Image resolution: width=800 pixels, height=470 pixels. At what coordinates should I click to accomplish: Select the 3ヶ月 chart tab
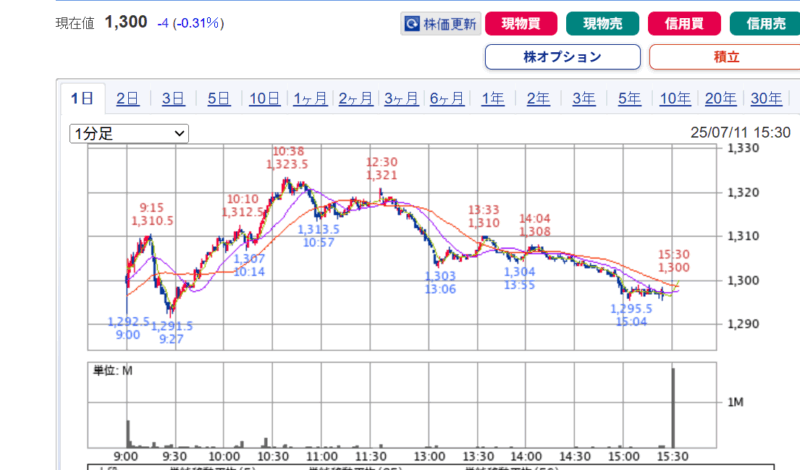click(401, 98)
